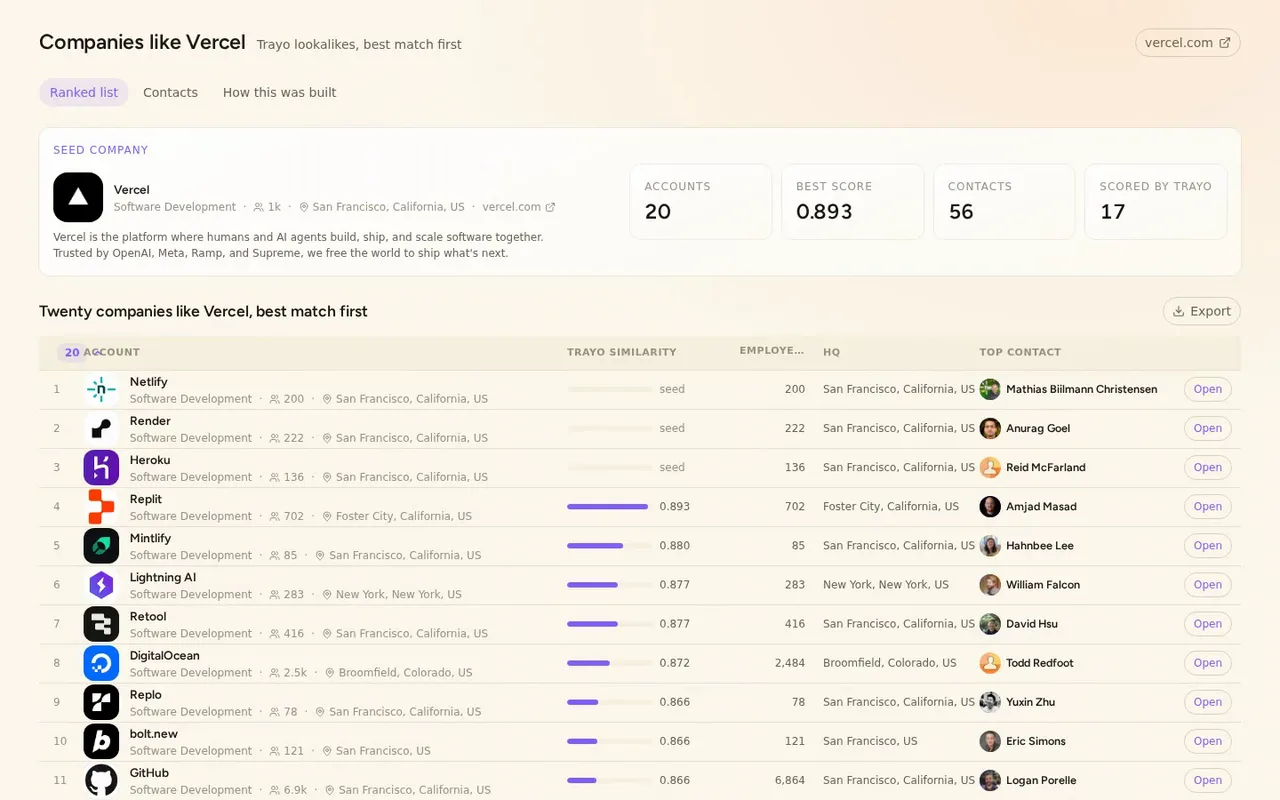Click the Heroku company name
This screenshot has width=1280, height=800.
150,460
